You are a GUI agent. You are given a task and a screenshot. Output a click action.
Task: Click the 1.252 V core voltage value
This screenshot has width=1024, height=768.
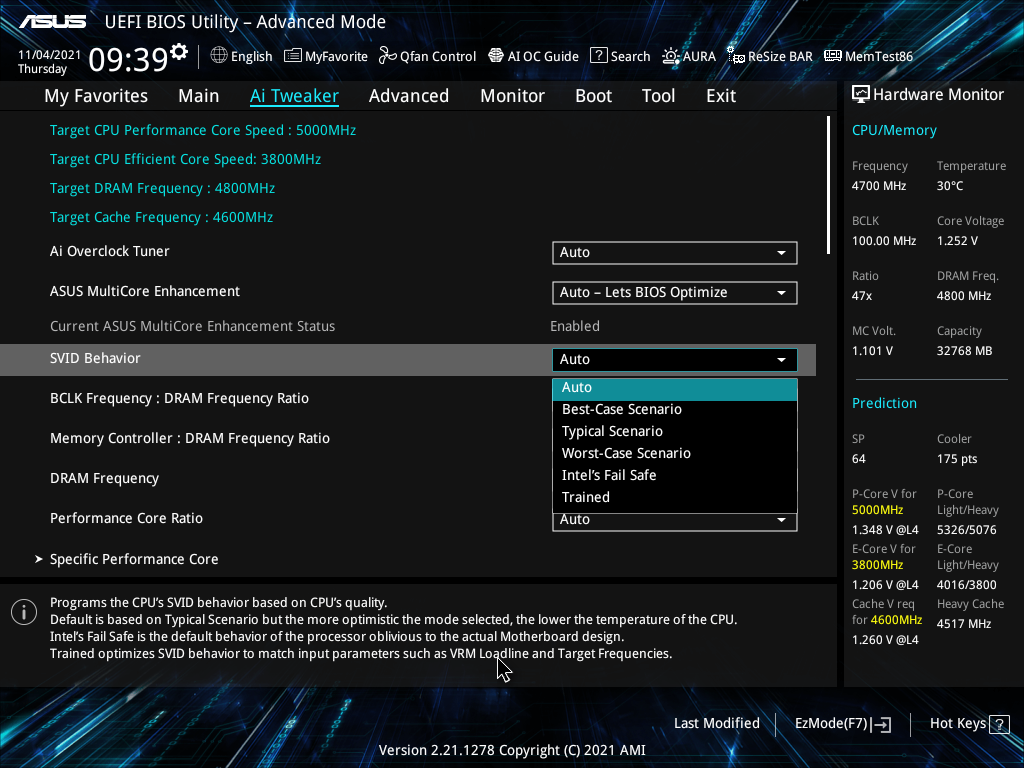[x=957, y=241]
